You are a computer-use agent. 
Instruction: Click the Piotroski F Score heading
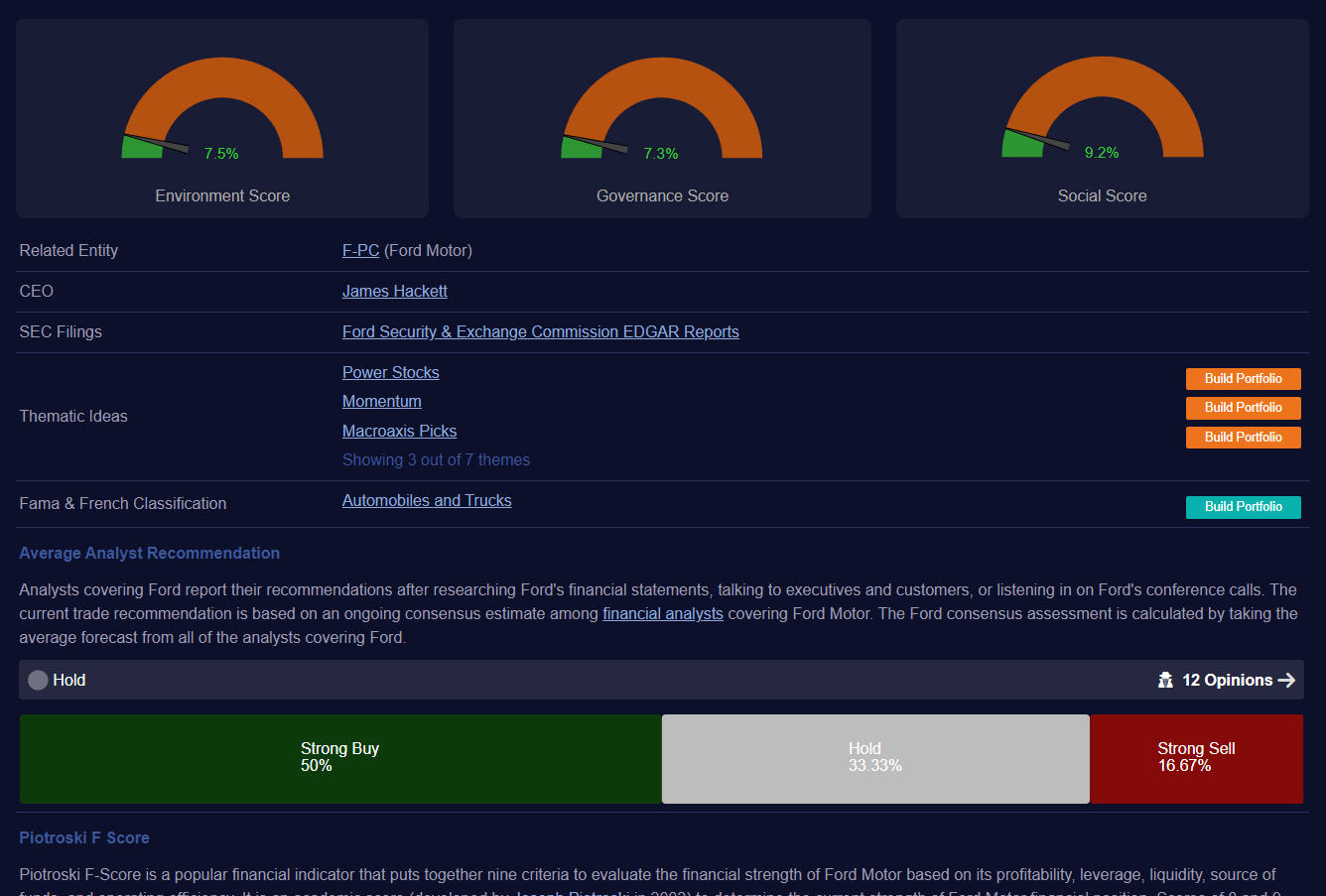[x=84, y=838]
